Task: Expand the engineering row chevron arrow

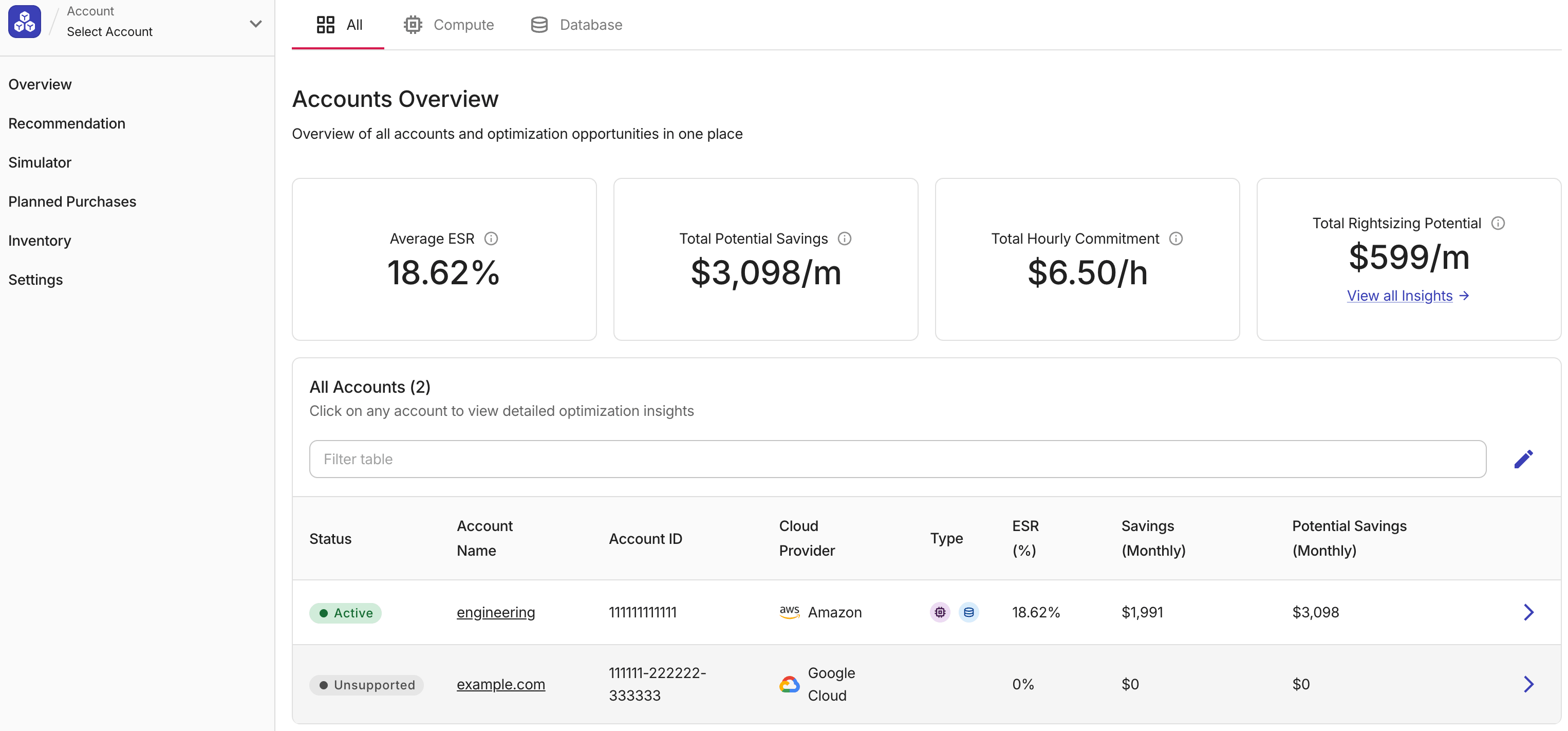Action: point(1528,612)
